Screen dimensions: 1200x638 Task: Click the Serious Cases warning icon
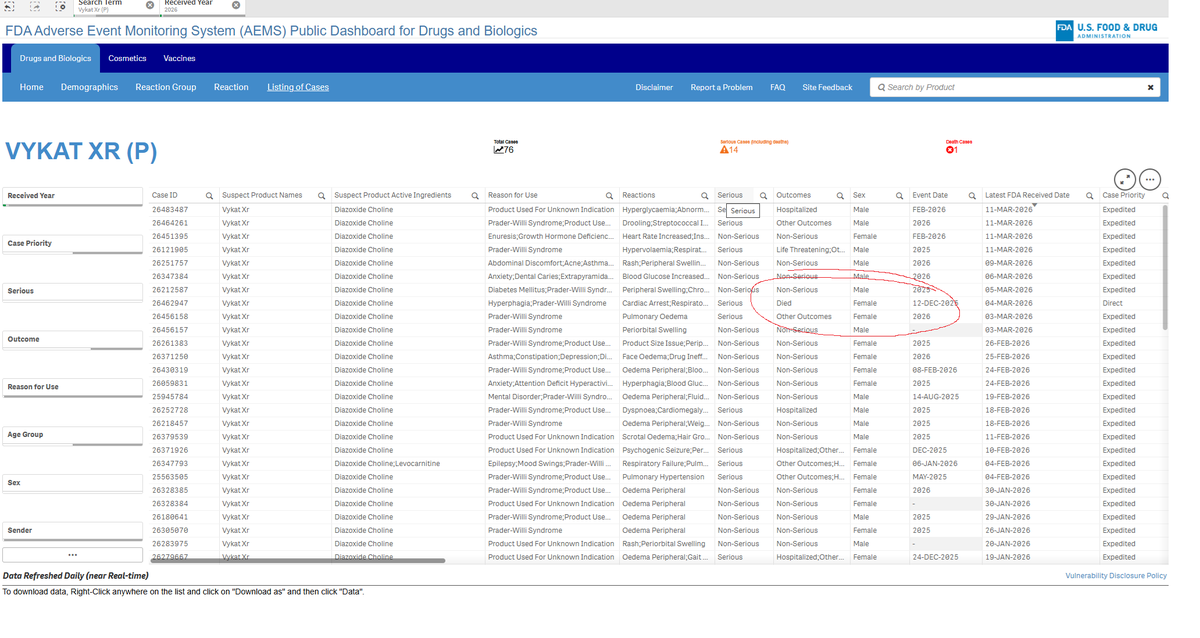[x=724, y=150]
